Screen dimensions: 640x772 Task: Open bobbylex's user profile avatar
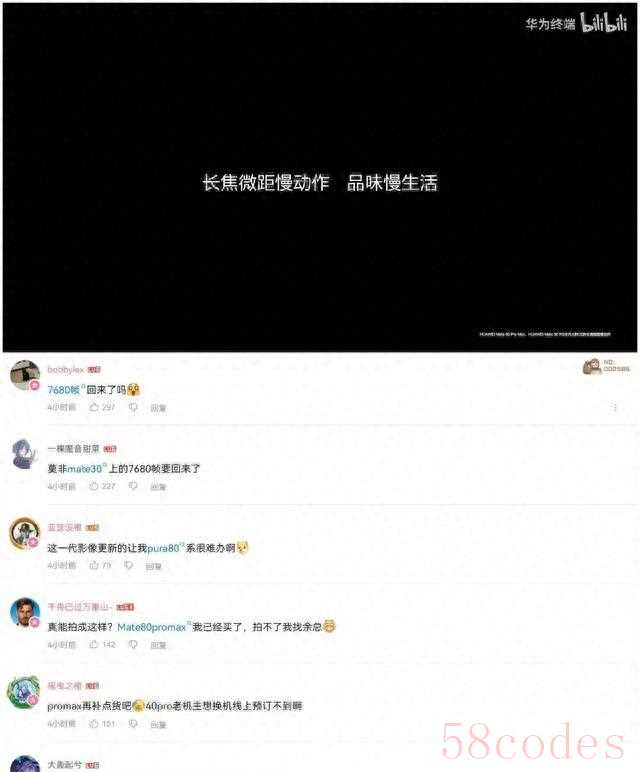[25, 375]
